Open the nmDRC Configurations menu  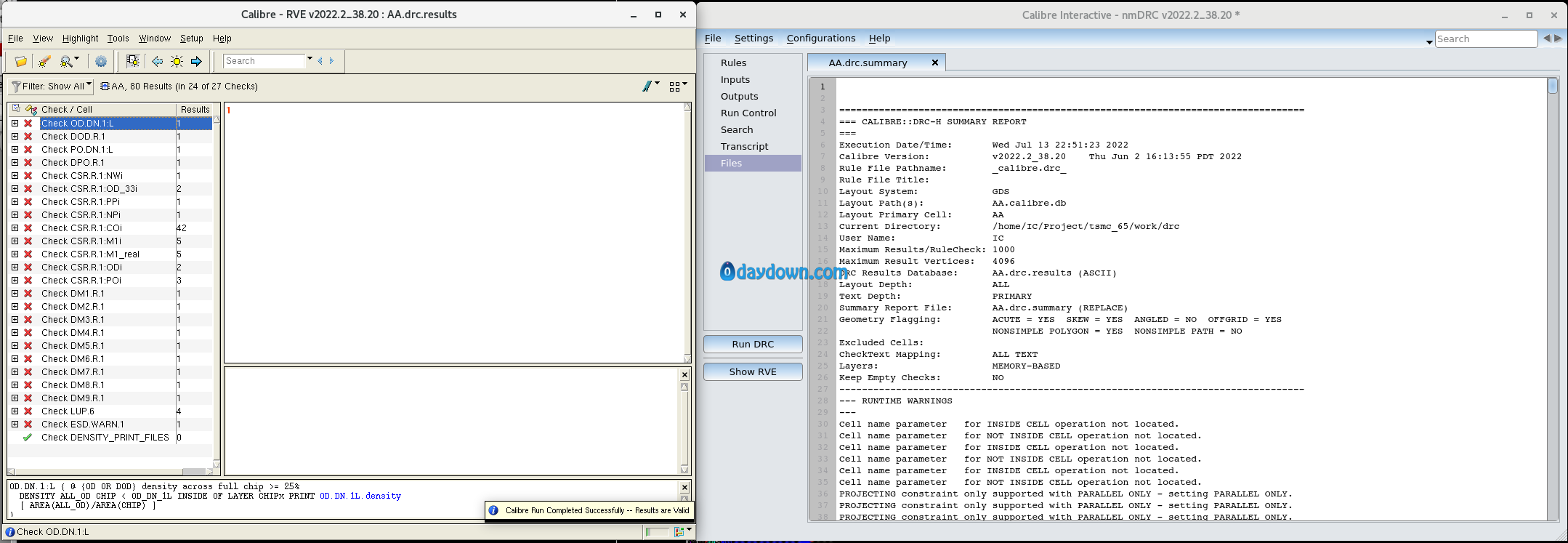(821, 39)
